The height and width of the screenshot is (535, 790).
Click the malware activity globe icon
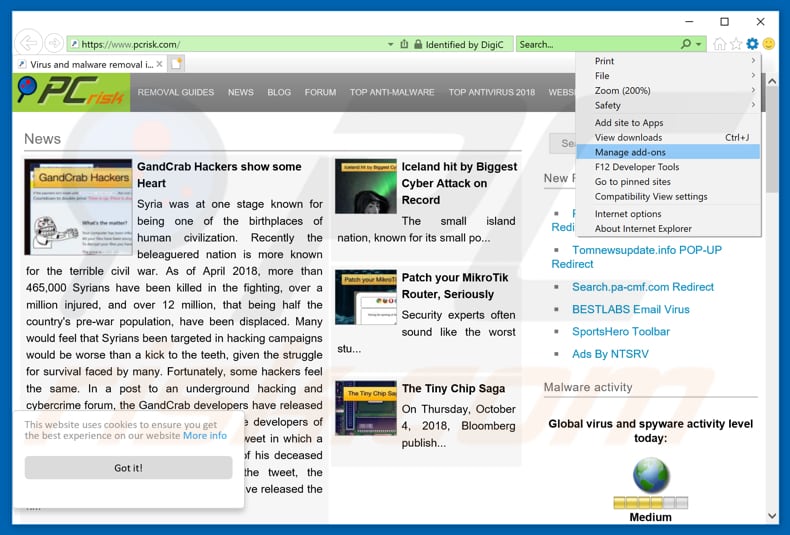coord(650,476)
